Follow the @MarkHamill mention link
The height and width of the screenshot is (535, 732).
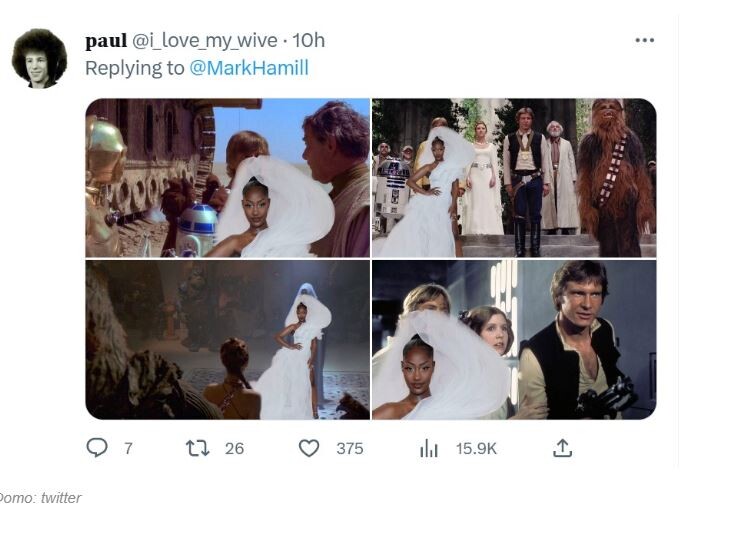pos(249,68)
